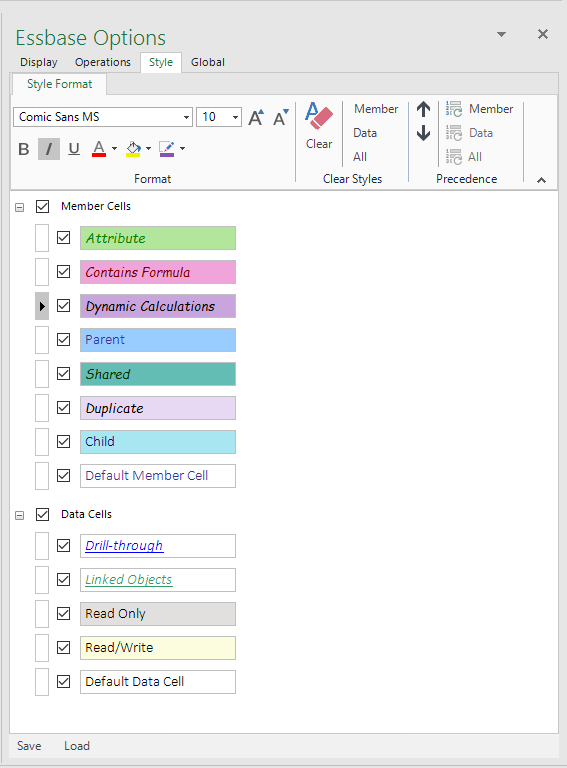Screen dimensions: 567x768
Task: Clear Data styles button
Action: [x=365, y=133]
